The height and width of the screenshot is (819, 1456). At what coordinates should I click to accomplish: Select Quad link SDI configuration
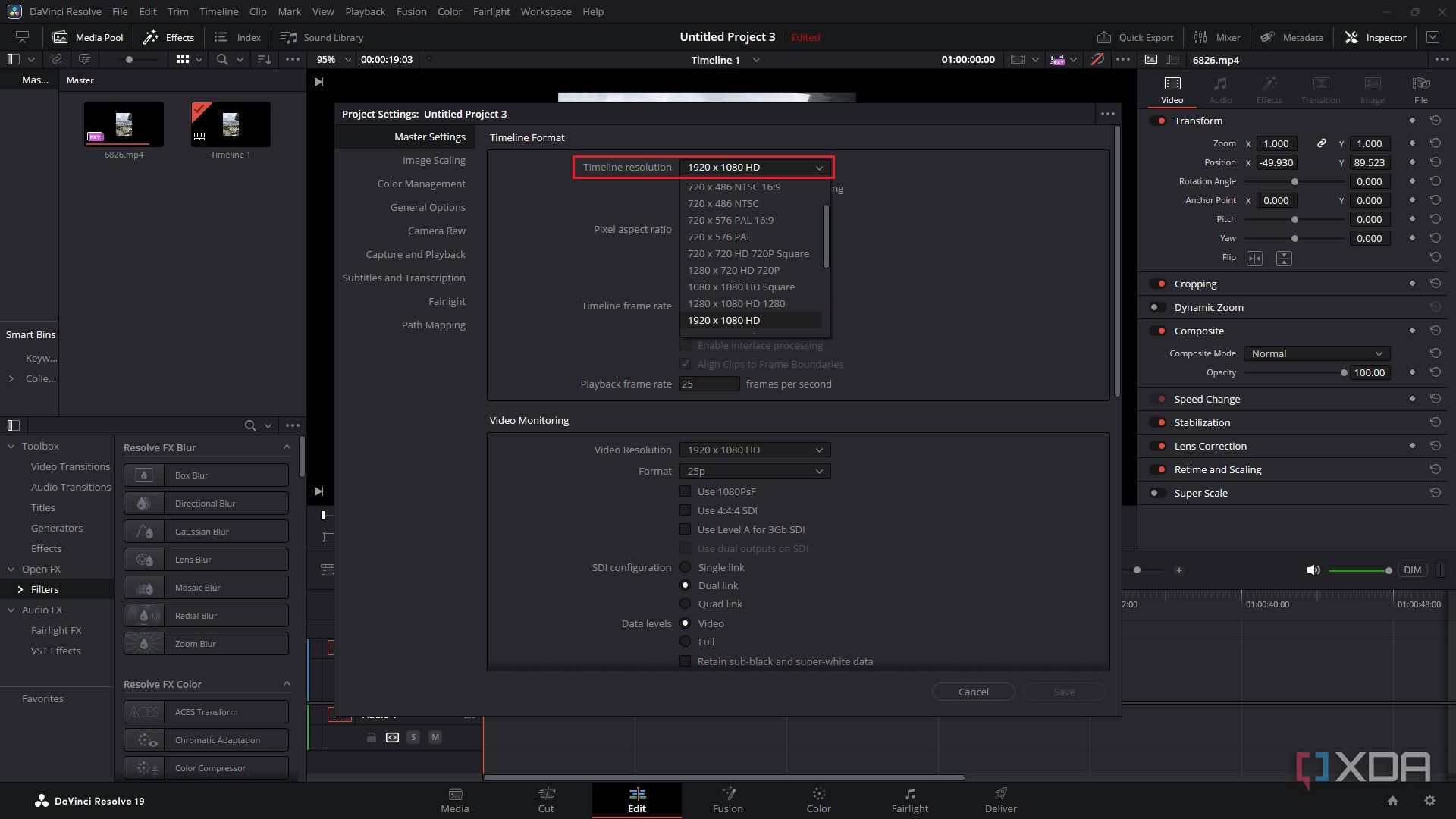685,604
